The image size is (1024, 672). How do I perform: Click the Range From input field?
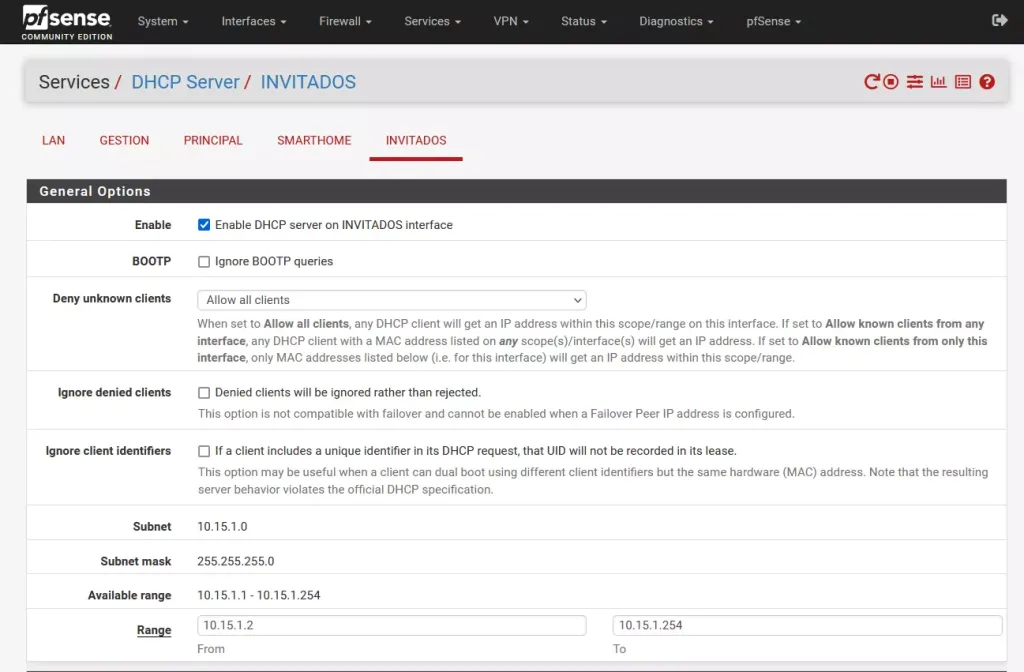click(392, 625)
